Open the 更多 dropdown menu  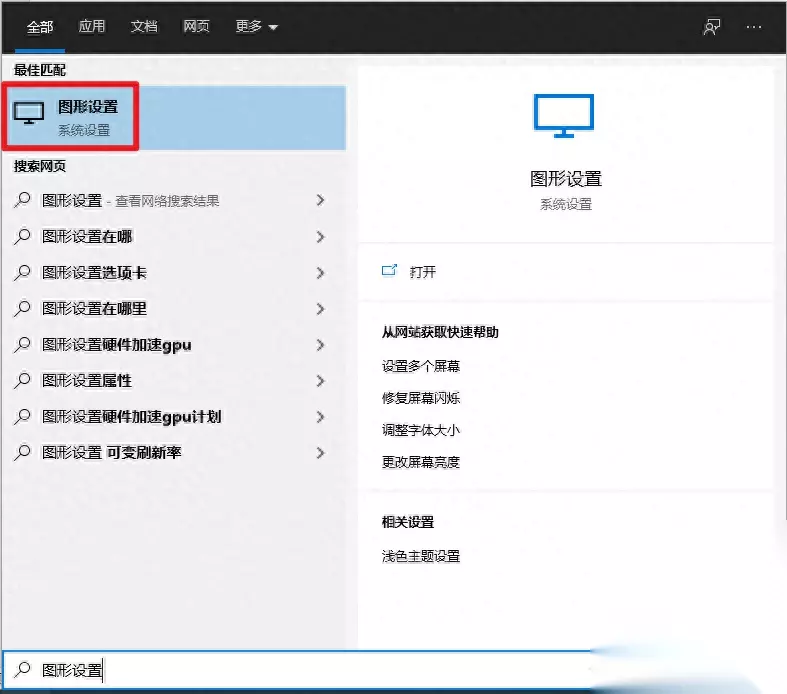click(256, 26)
